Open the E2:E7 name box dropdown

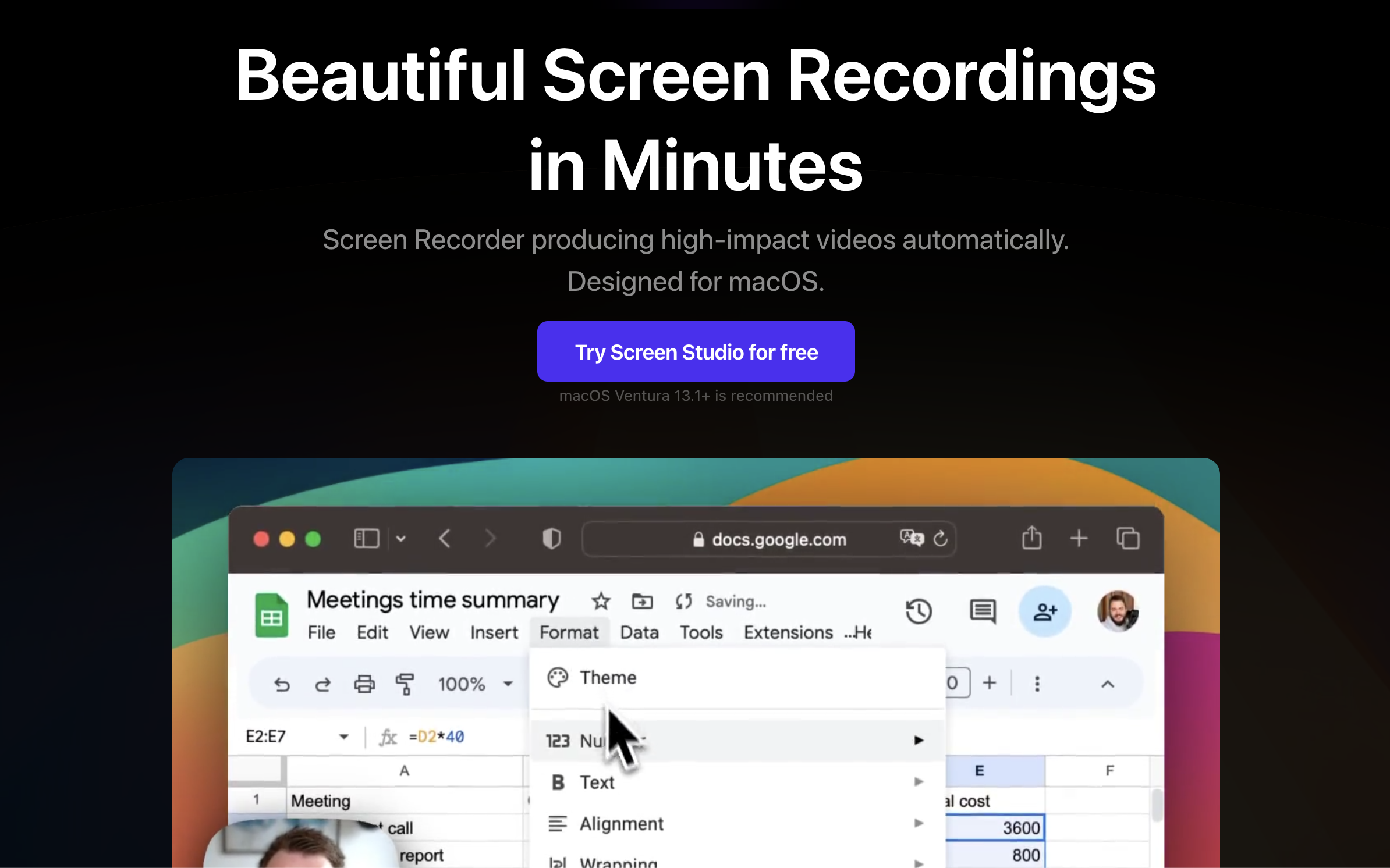344,736
